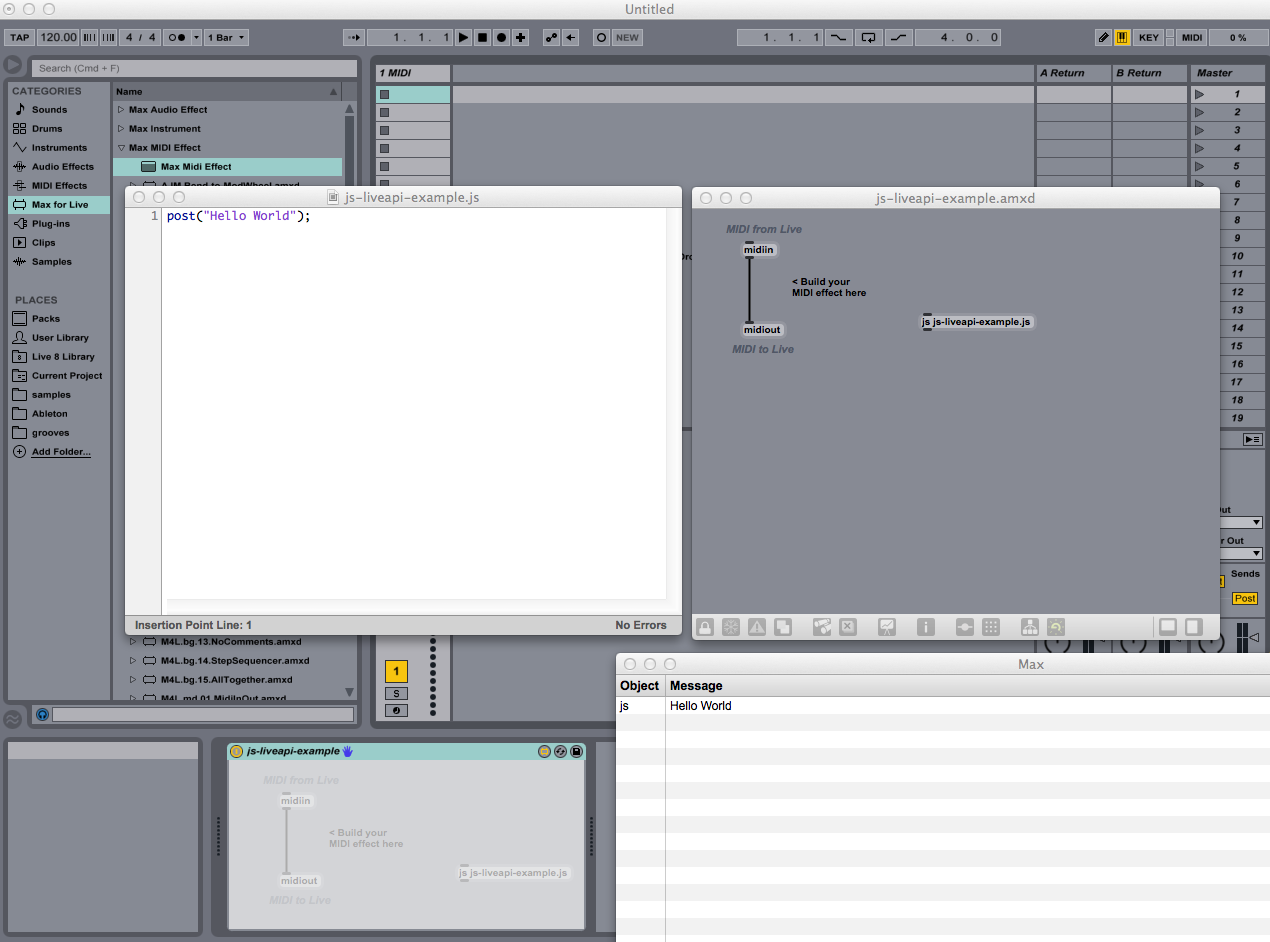Stop playback with the Stop button
The width and height of the screenshot is (1270, 942).
tap(482, 37)
